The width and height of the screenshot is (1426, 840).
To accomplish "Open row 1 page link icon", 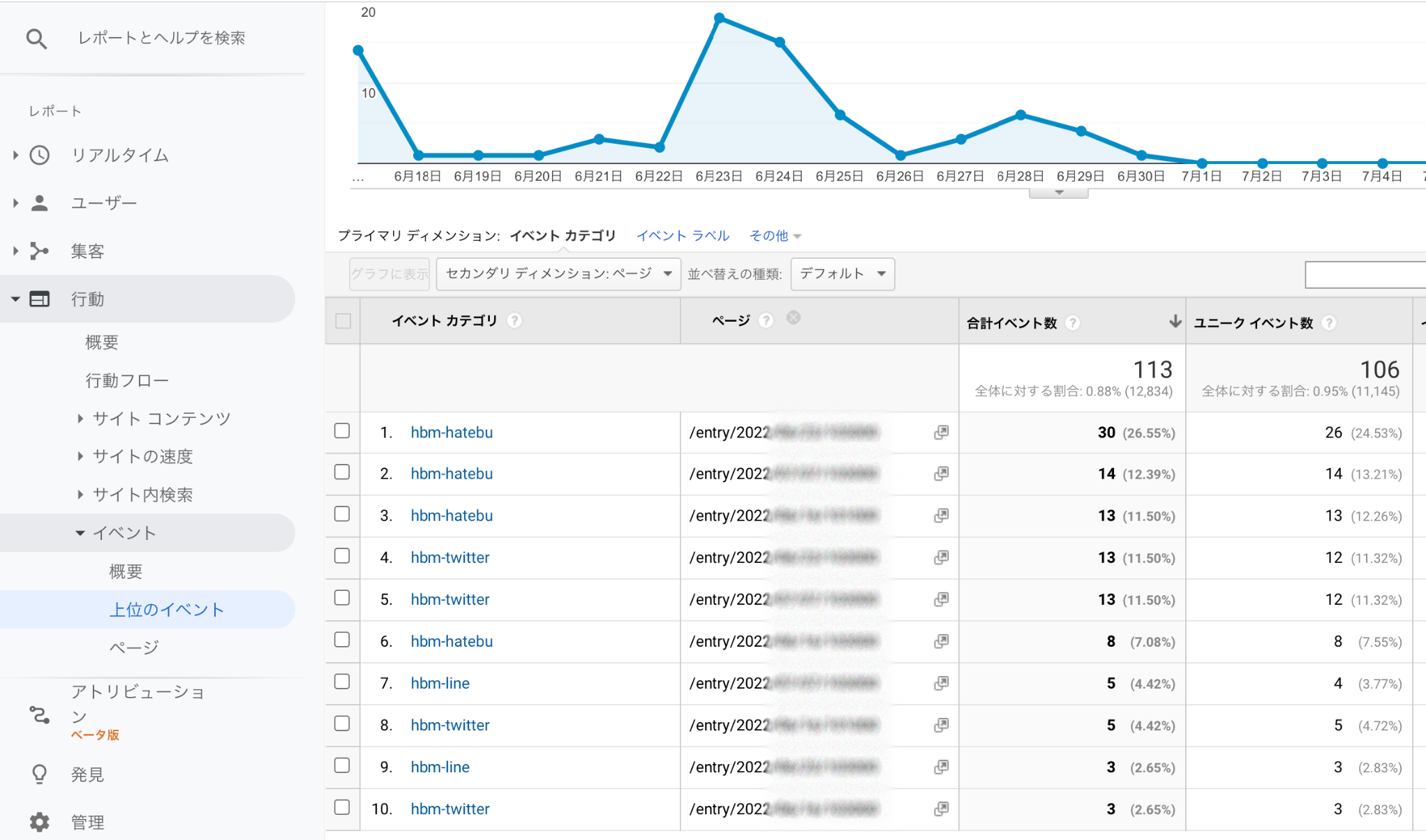I will [941, 433].
